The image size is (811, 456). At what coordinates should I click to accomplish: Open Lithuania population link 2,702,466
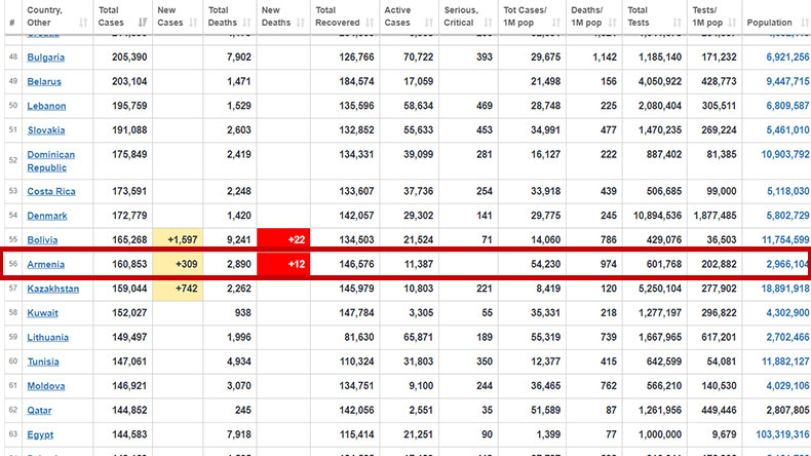point(788,337)
